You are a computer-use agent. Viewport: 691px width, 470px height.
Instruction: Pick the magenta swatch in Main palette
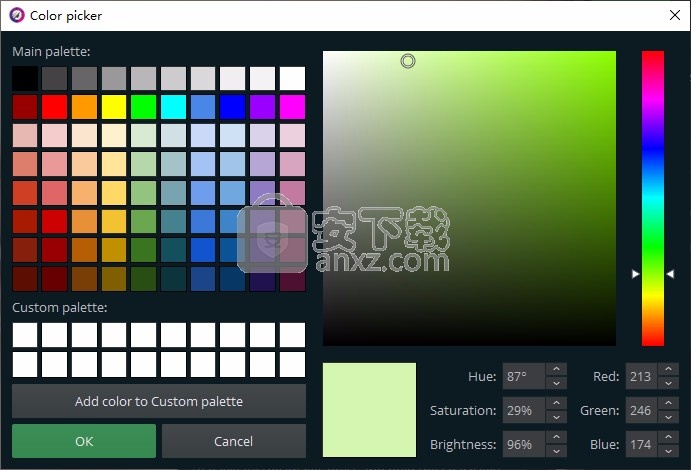[292, 107]
